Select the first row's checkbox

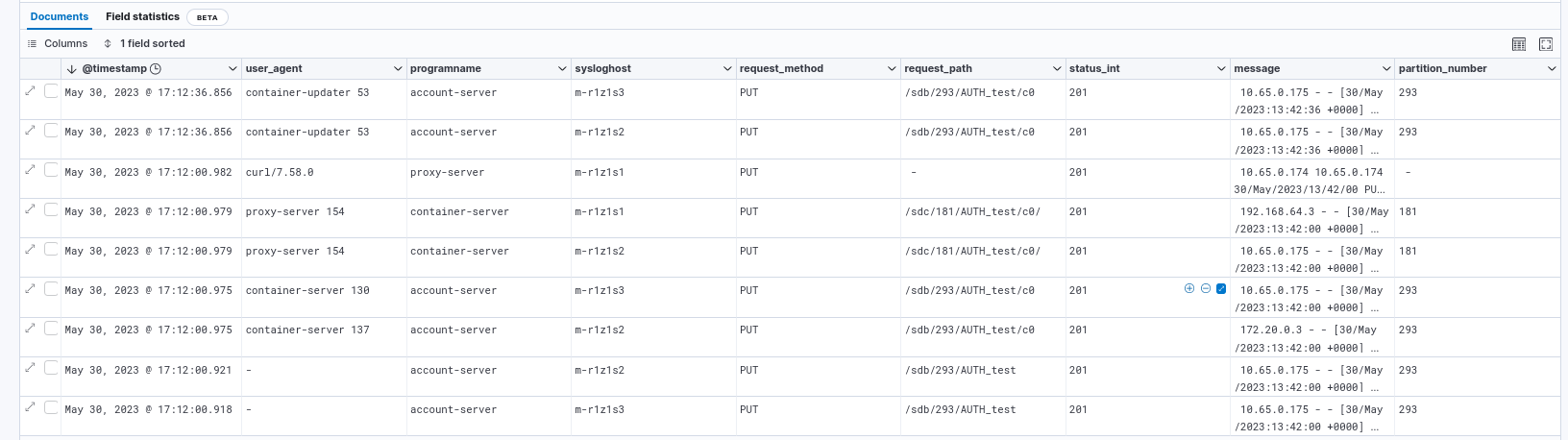[51, 90]
